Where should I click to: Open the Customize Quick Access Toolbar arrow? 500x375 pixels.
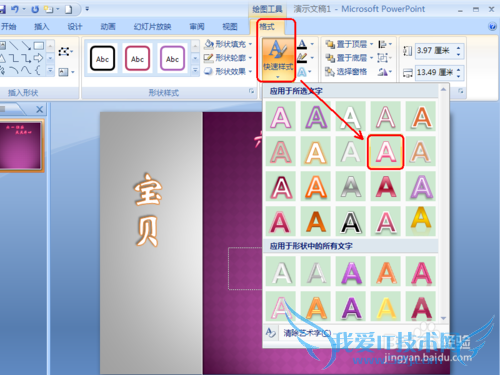click(87, 9)
